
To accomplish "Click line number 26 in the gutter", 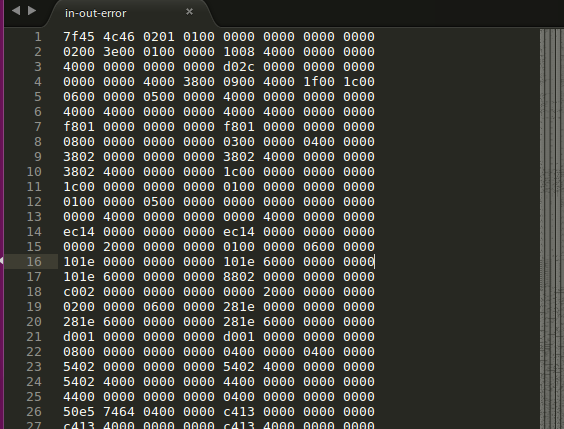I will 34,412.
